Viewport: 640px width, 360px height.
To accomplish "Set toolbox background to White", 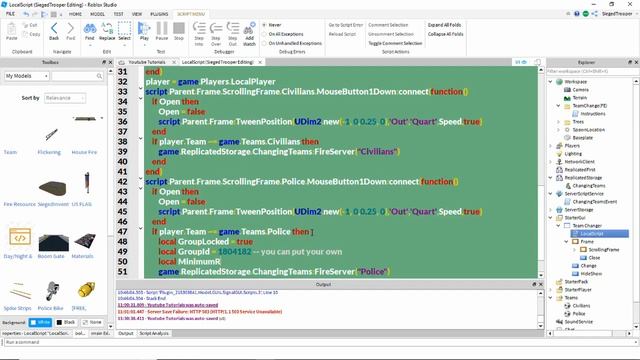I will coord(40,322).
